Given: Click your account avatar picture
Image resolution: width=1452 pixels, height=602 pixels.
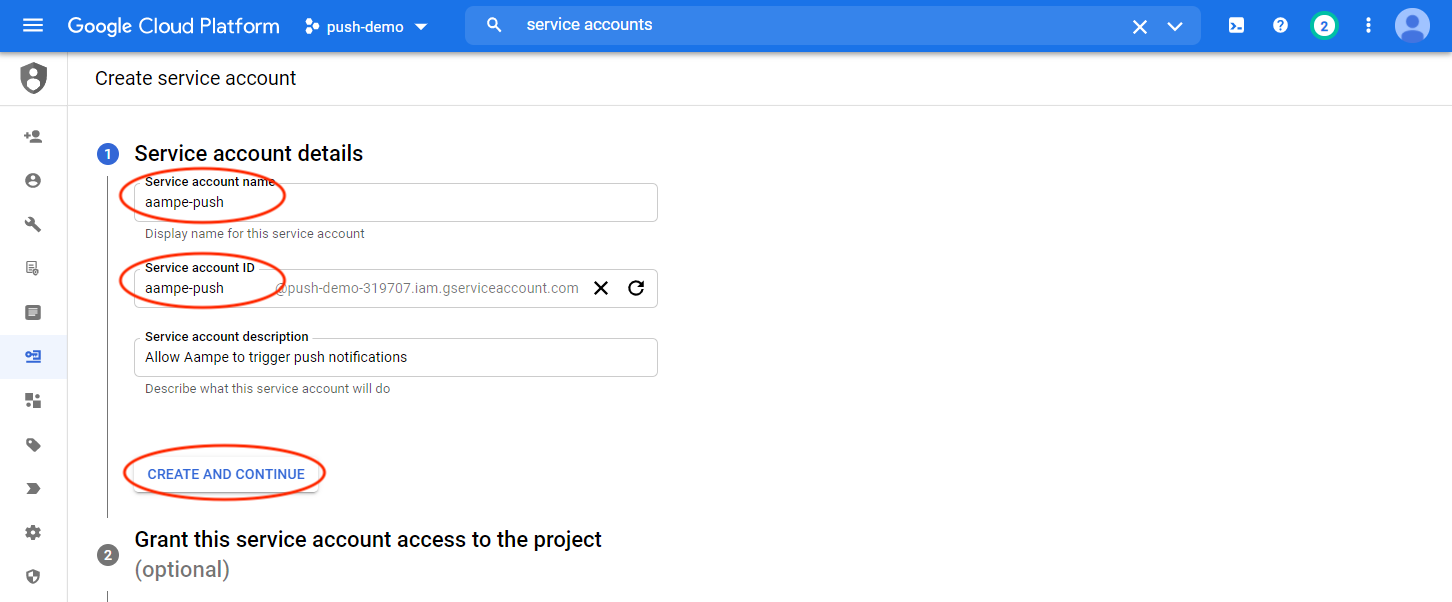Looking at the screenshot, I should click(x=1412, y=25).
